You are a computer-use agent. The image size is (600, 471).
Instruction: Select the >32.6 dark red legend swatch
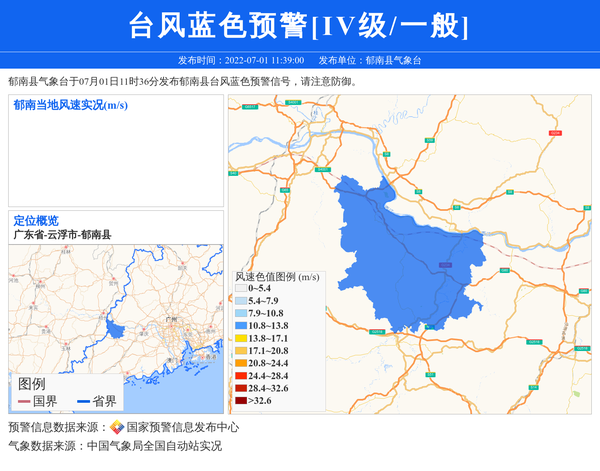[241, 401]
